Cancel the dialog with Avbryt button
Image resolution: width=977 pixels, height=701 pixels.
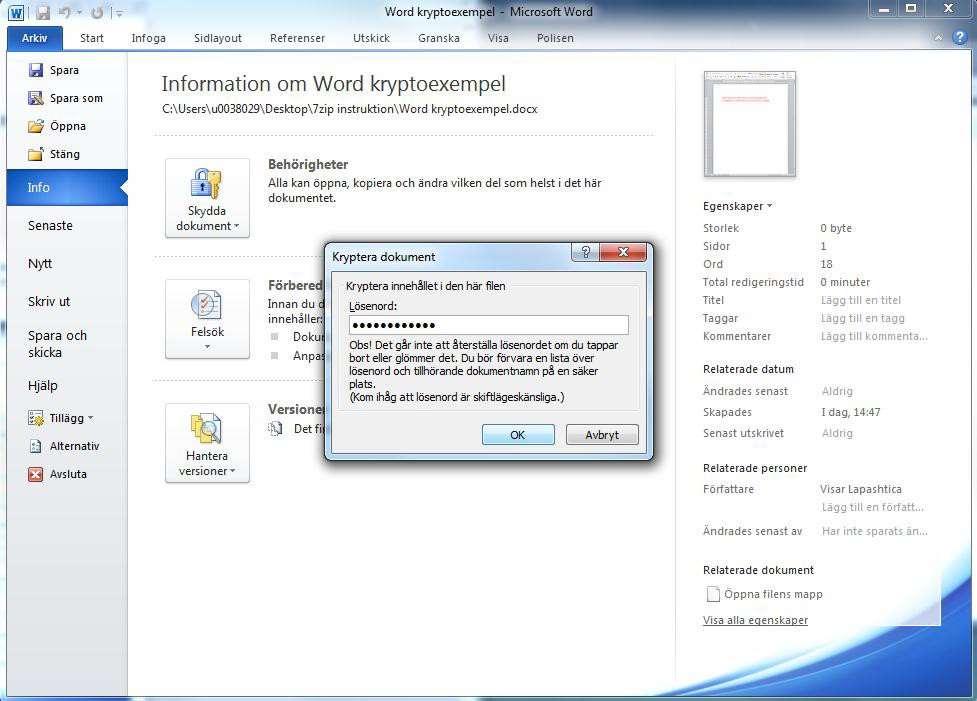click(602, 435)
